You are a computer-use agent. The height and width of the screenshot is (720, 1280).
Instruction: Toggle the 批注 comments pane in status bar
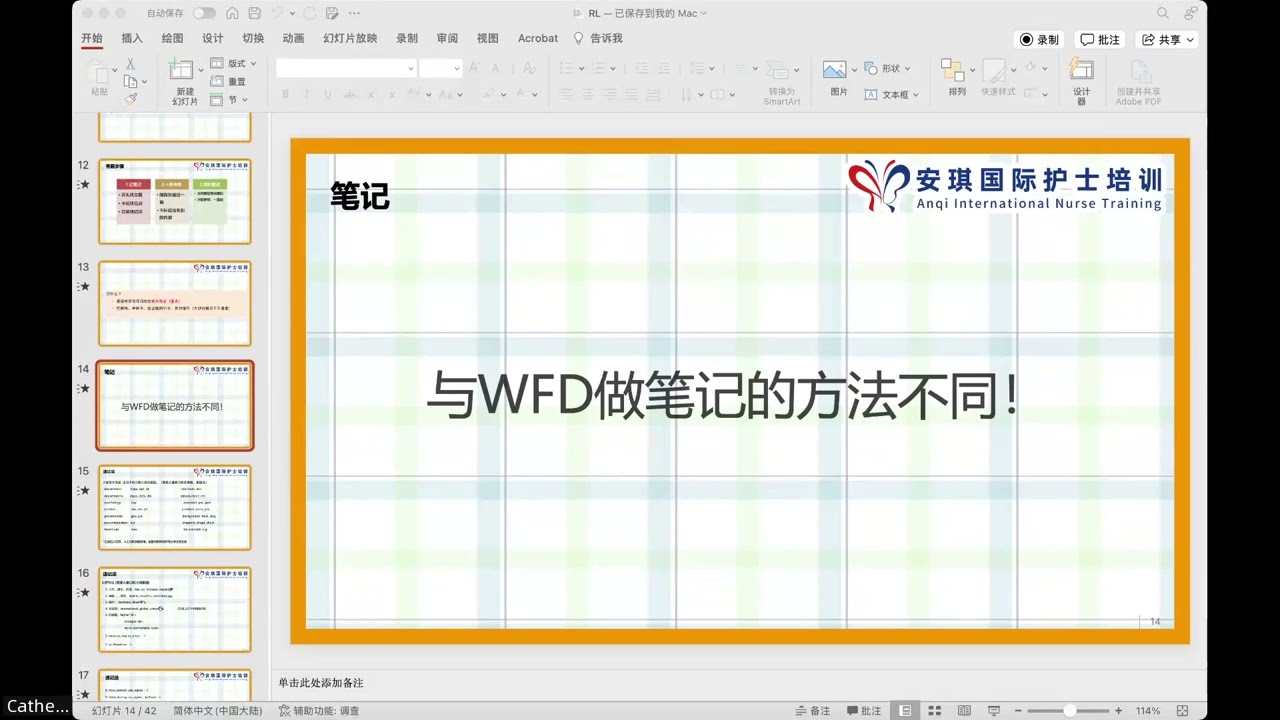pos(864,711)
